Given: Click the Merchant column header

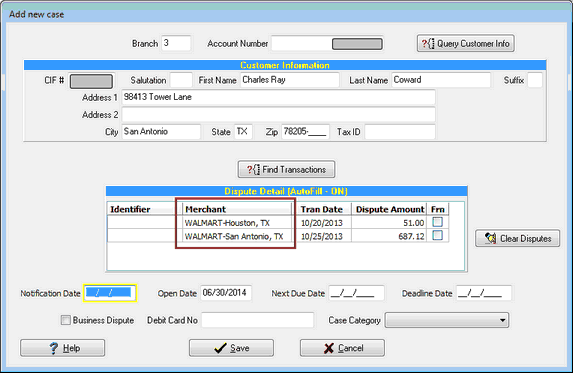Looking at the screenshot, I should point(237,209).
